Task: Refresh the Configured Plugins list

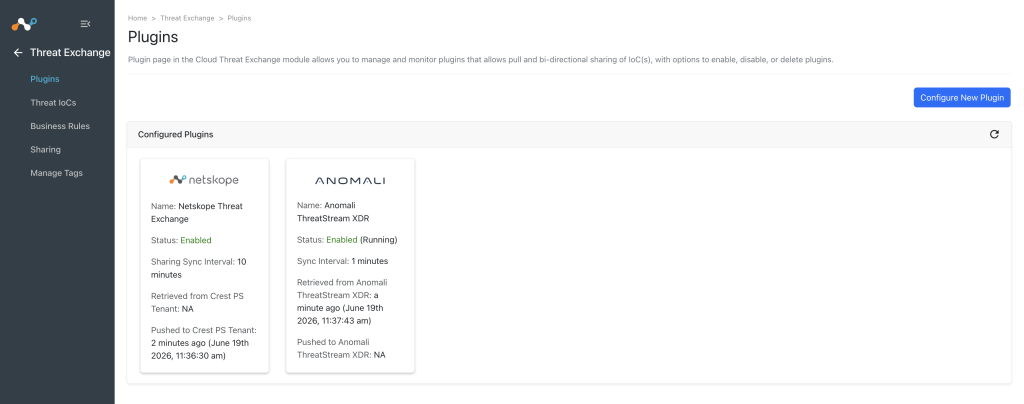Action: tap(994, 134)
